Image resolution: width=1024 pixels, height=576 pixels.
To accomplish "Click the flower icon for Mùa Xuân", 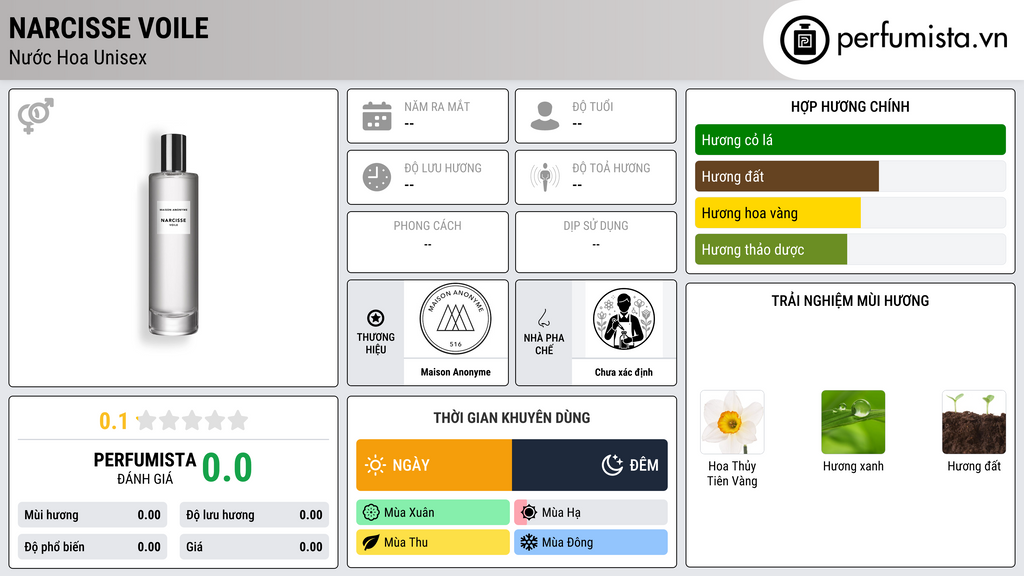I will (371, 513).
